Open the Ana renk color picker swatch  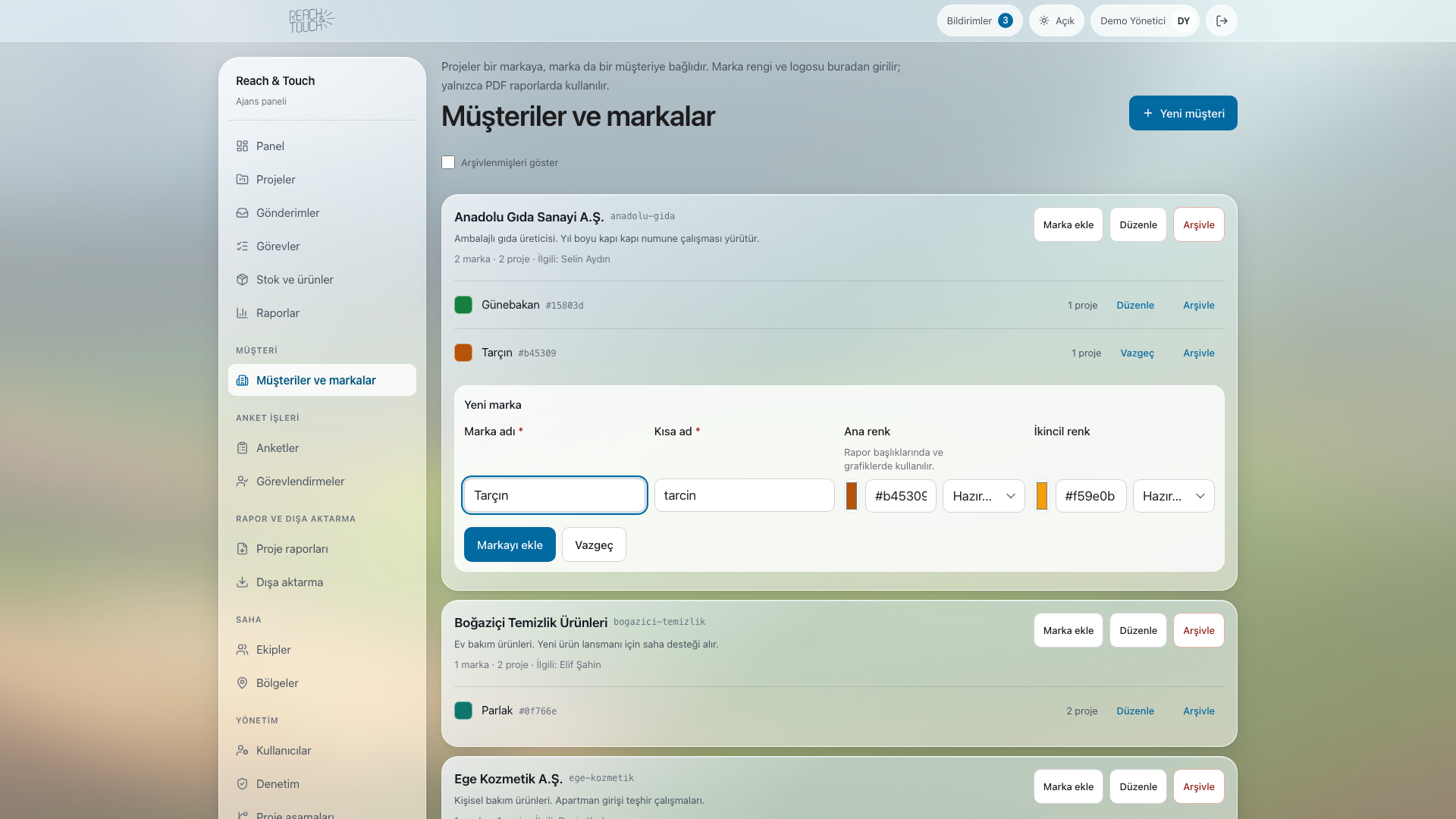pyautogui.click(x=852, y=496)
